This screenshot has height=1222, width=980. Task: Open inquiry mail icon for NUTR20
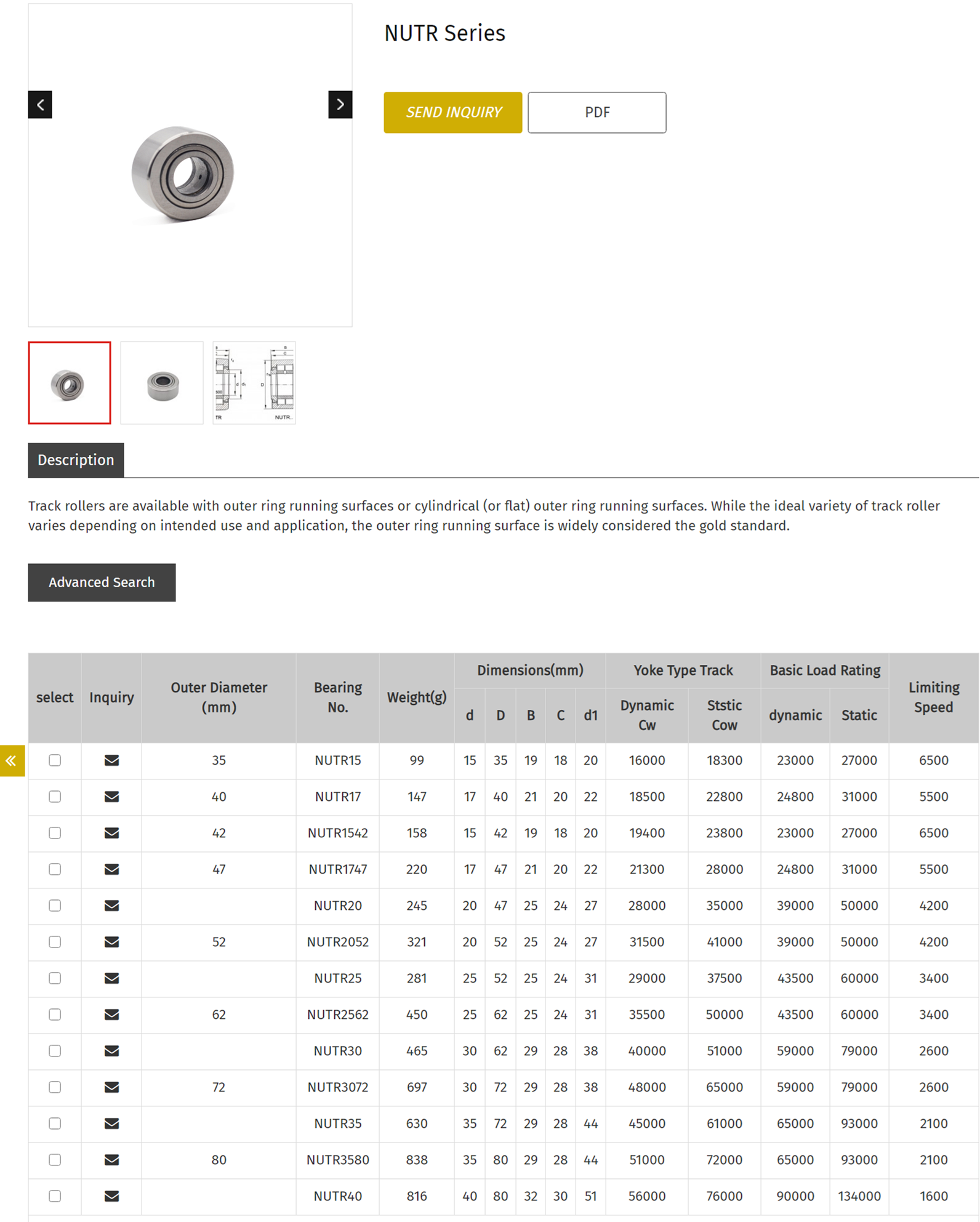pos(111,906)
